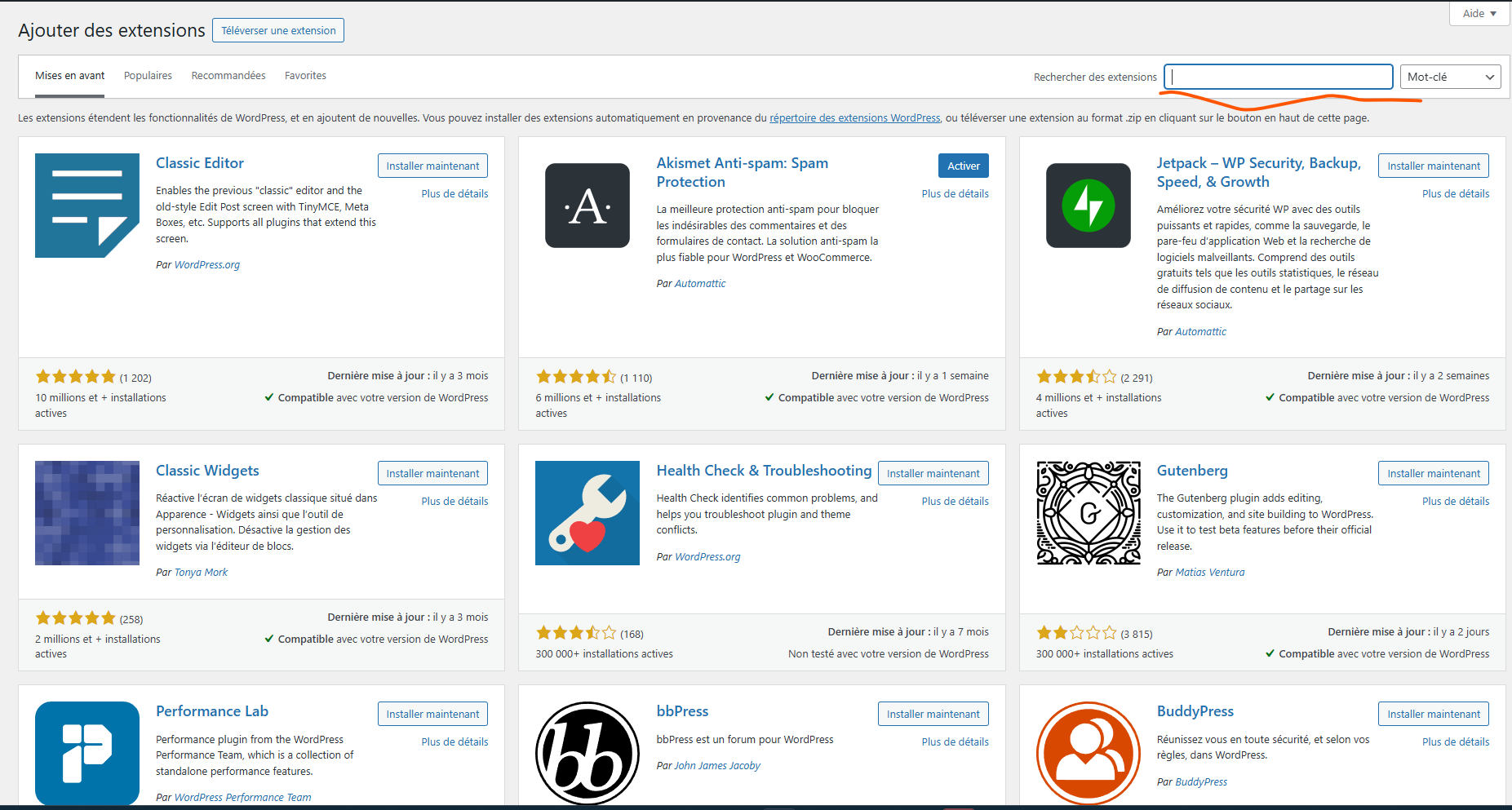The width and height of the screenshot is (1512, 810).
Task: Click the Performance Lab title link
Action: coord(212,711)
